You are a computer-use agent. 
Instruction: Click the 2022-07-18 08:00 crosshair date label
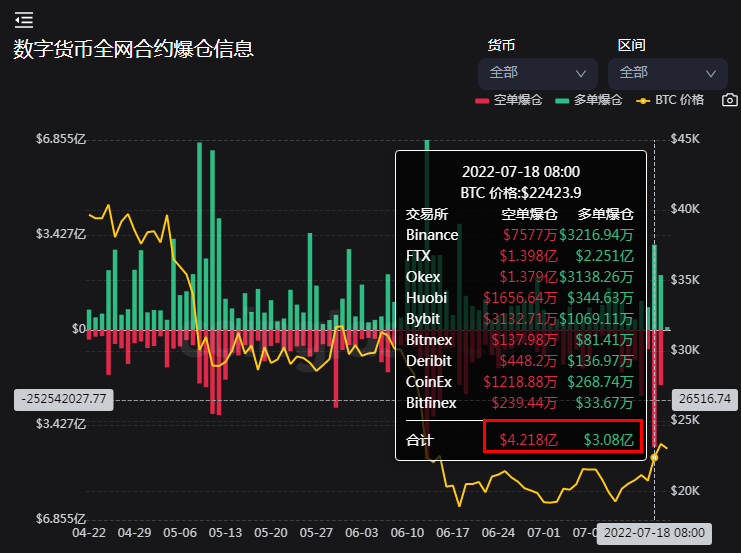click(x=655, y=533)
